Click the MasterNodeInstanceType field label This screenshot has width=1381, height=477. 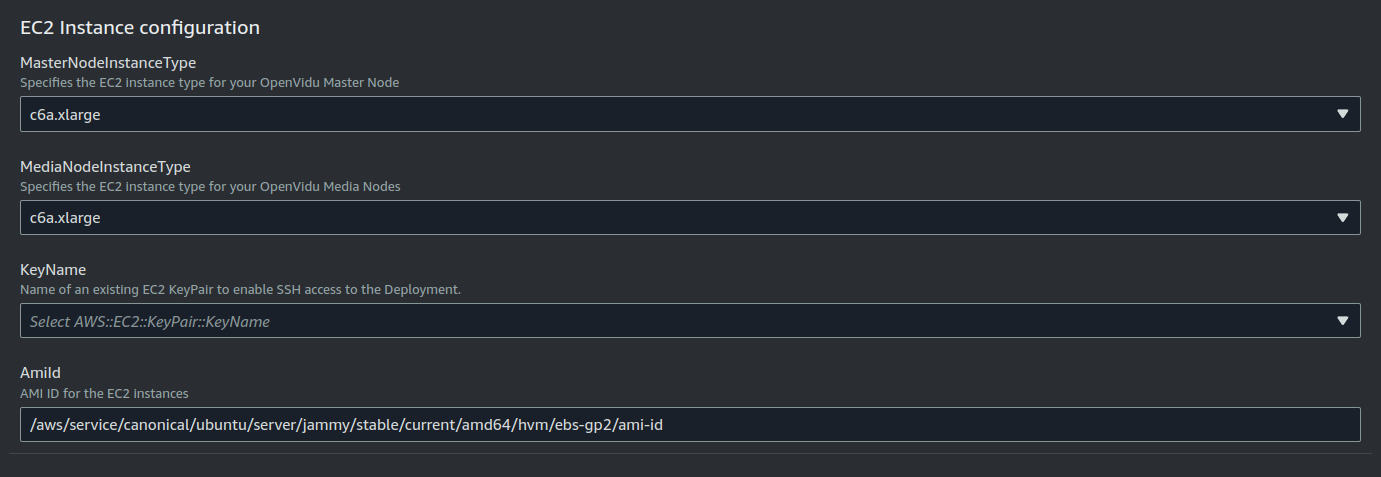pyautogui.click(x=108, y=63)
